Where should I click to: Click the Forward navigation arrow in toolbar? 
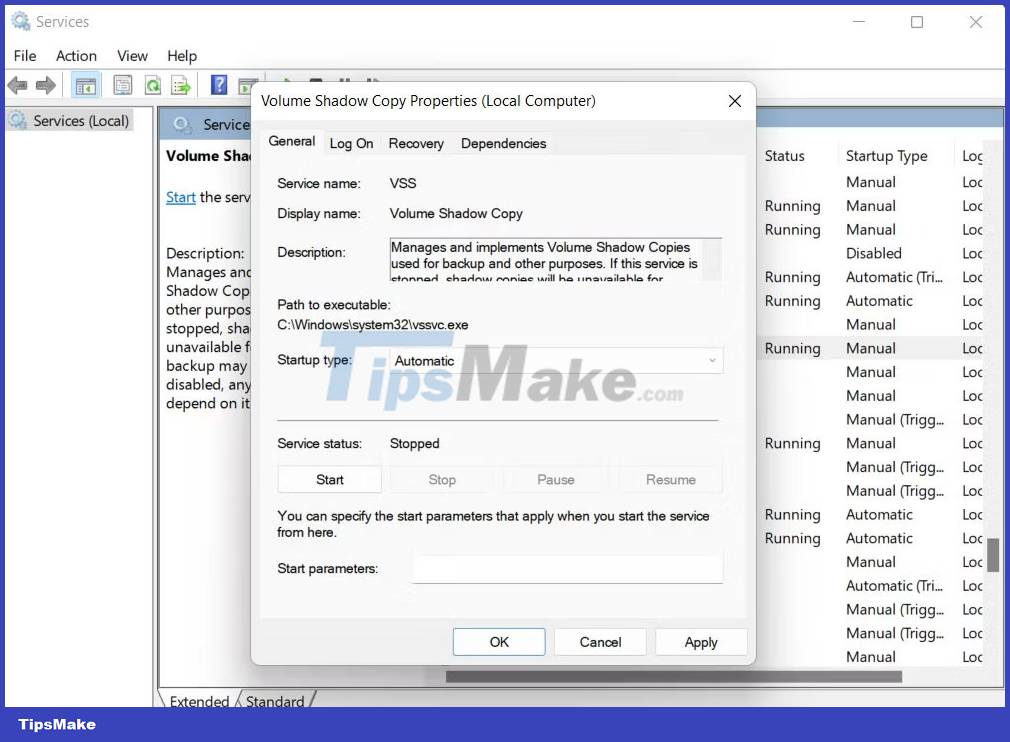point(45,85)
